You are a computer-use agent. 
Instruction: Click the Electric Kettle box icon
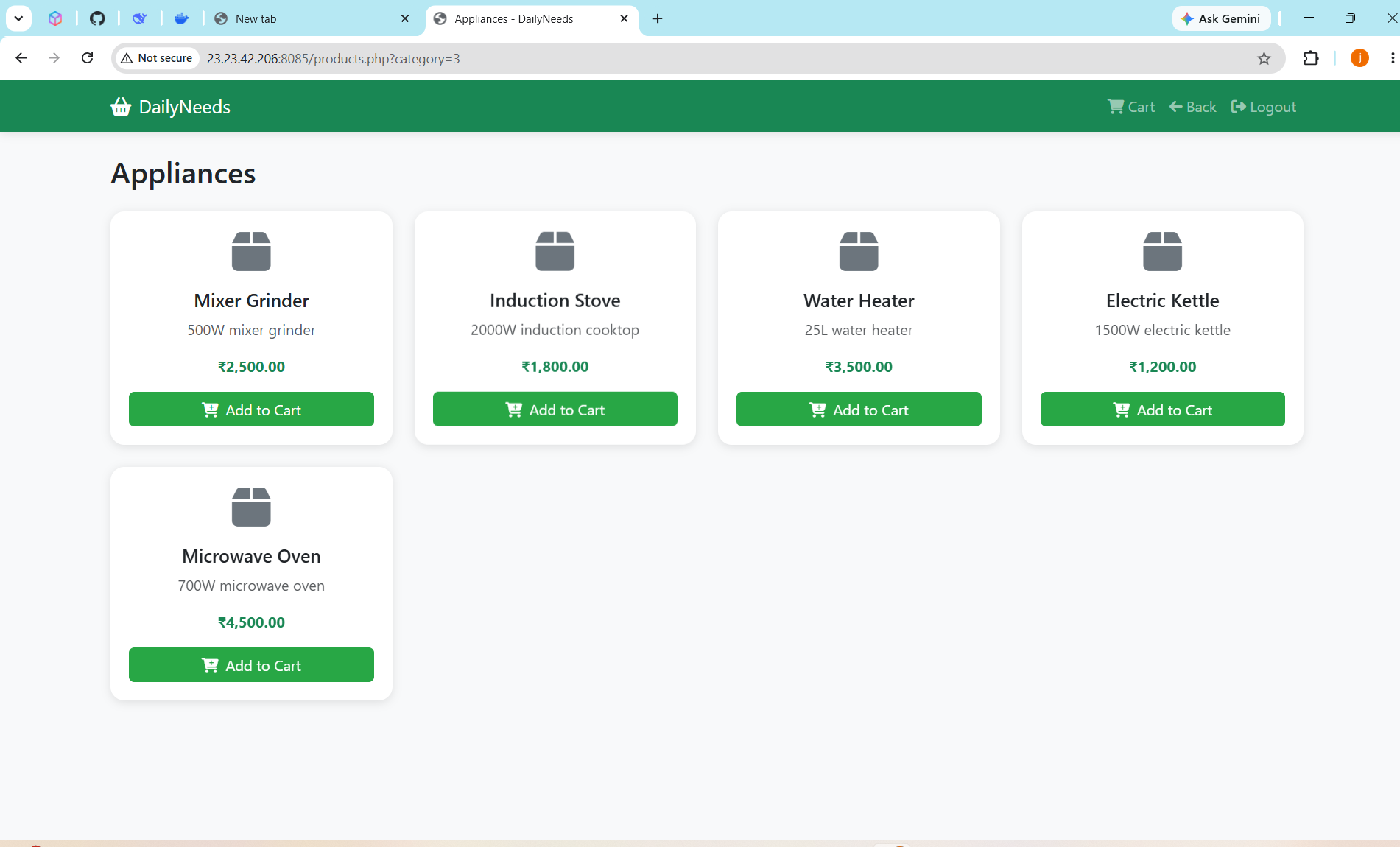pos(1163,251)
